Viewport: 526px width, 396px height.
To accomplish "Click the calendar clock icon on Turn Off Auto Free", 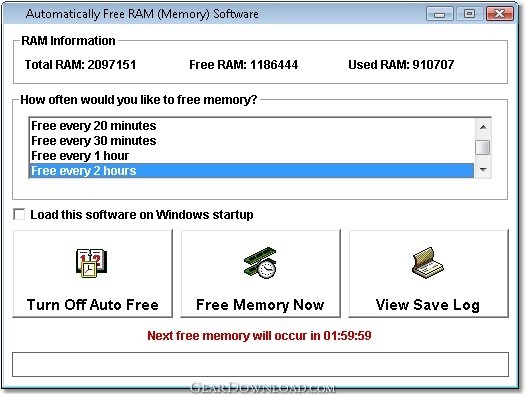I will 91,263.
